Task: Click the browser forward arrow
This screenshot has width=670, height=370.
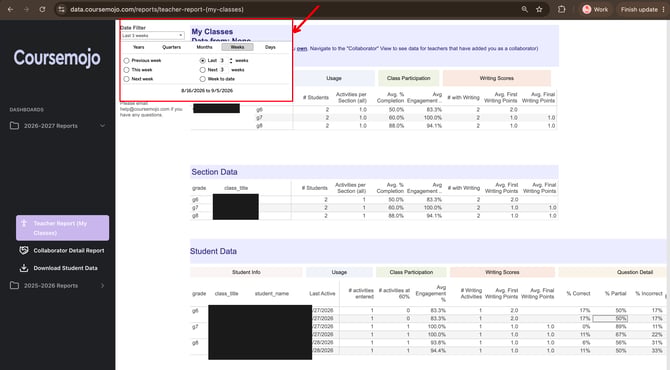Action: tap(26, 9)
